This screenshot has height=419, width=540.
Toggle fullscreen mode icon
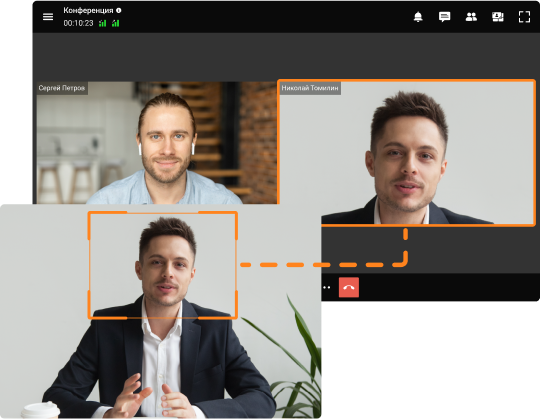click(x=525, y=17)
